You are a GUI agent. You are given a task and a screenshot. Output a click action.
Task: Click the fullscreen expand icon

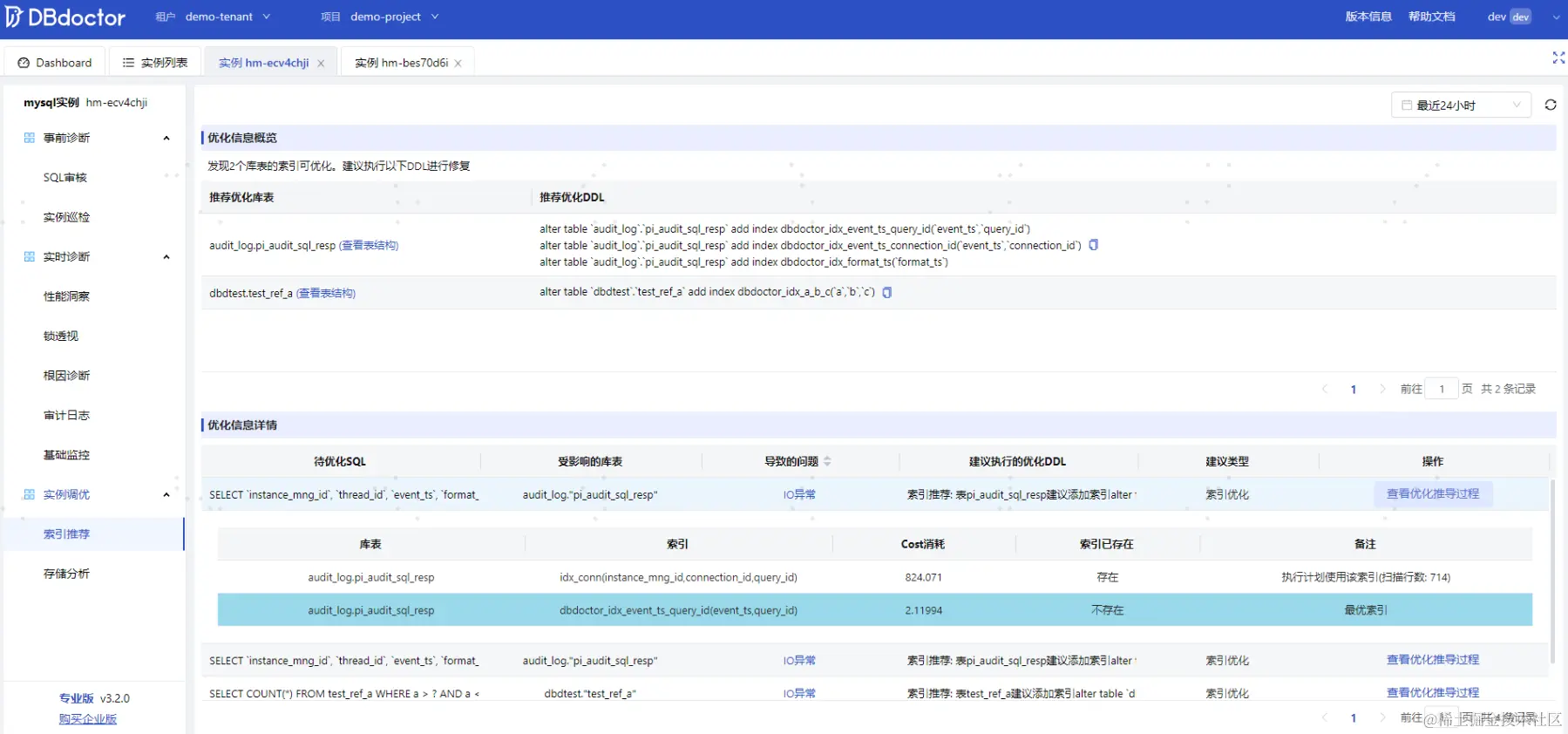pyautogui.click(x=1558, y=58)
